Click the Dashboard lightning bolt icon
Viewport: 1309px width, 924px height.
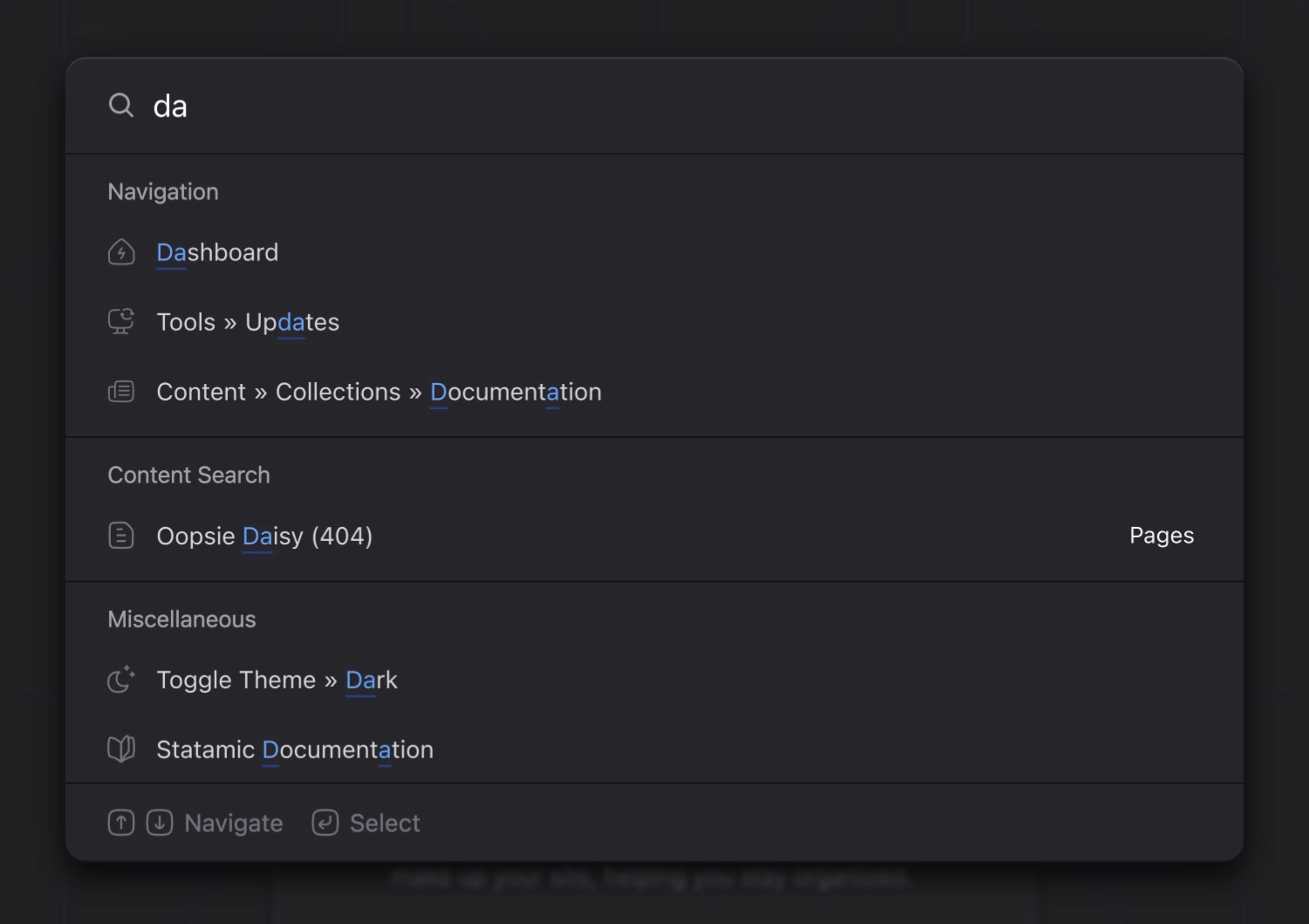(x=121, y=252)
